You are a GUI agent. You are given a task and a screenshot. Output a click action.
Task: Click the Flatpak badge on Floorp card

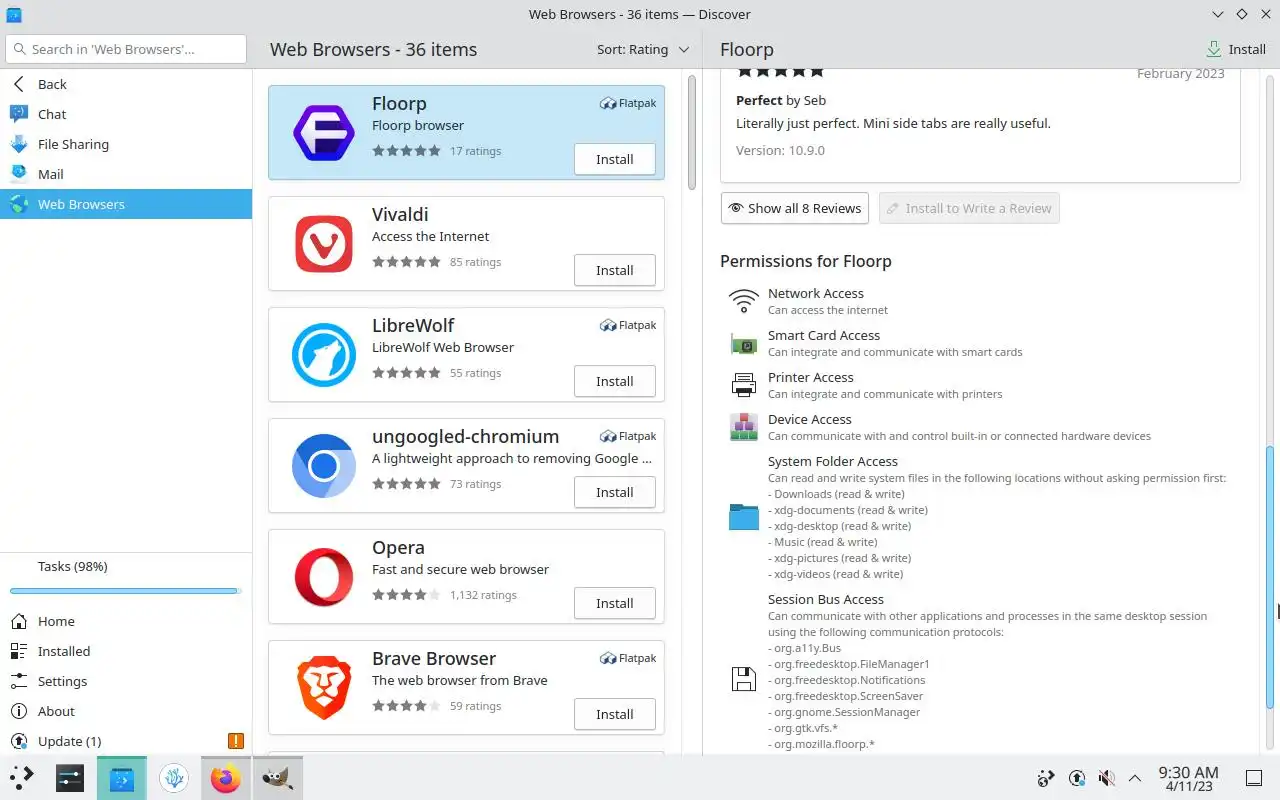point(628,103)
